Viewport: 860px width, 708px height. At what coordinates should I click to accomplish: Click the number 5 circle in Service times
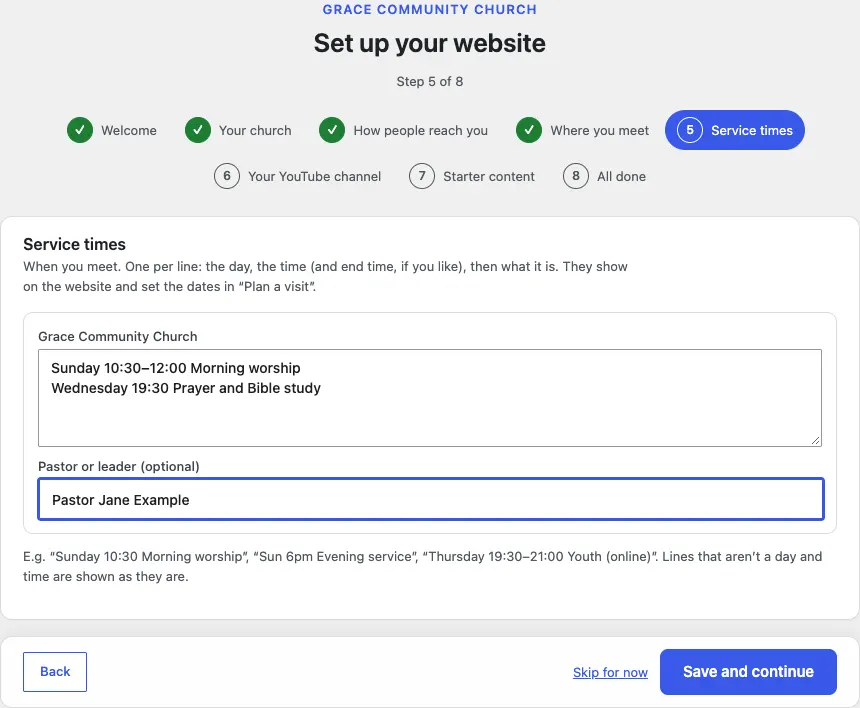690,130
